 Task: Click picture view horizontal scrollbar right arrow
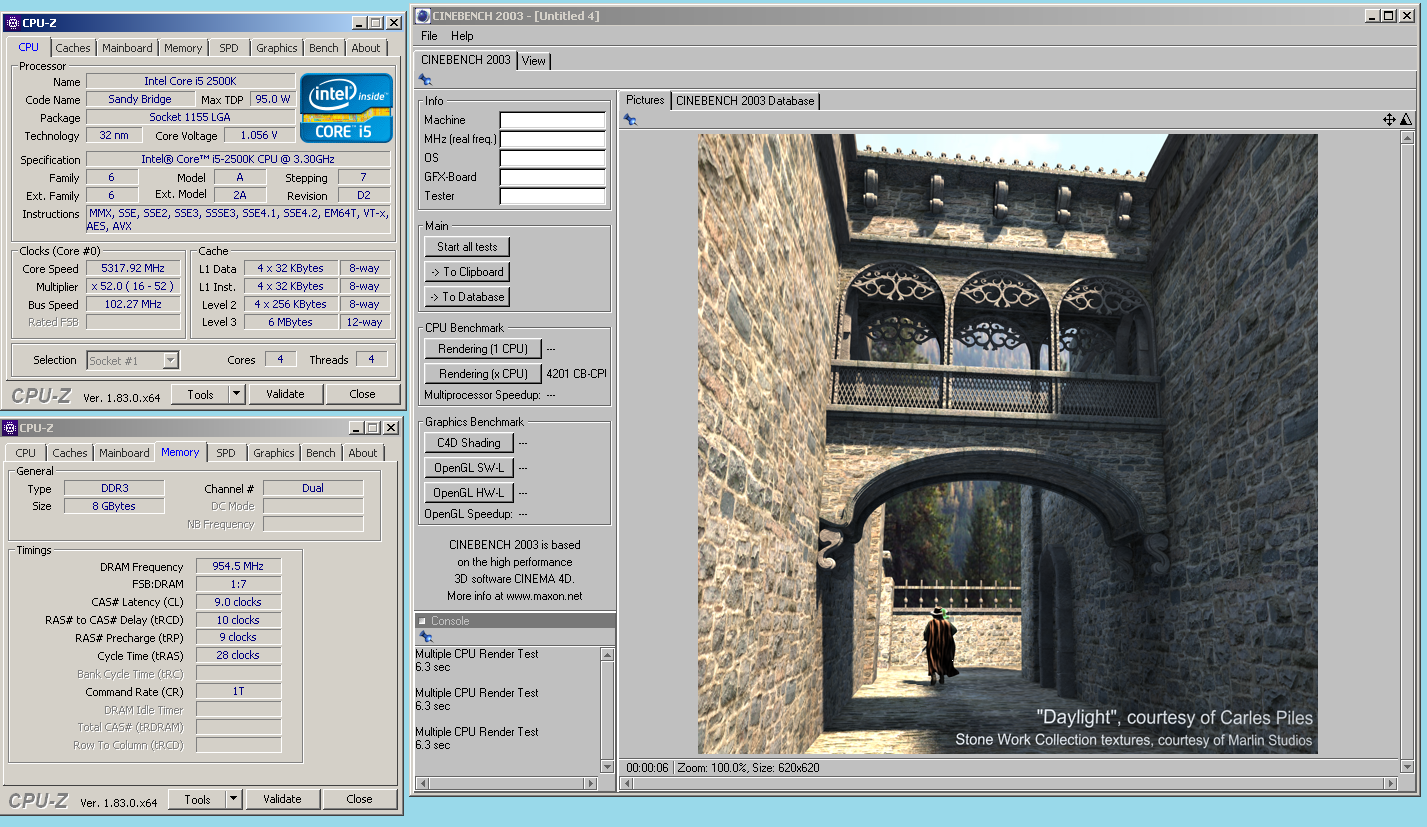point(1392,785)
